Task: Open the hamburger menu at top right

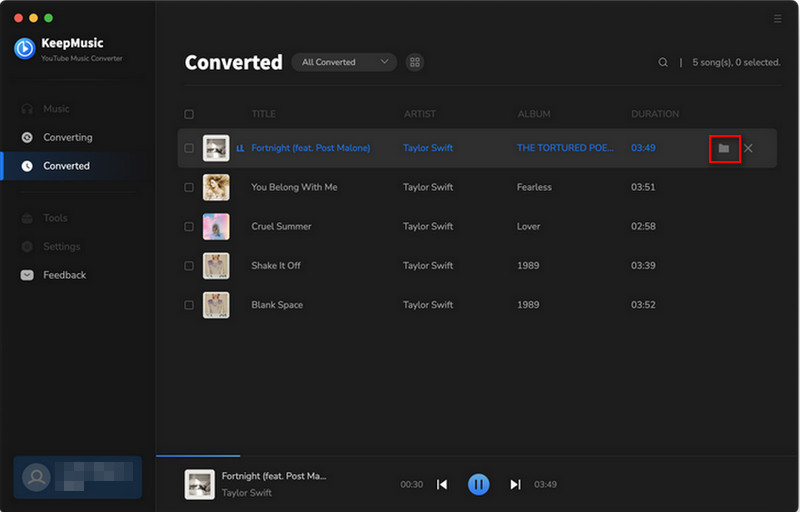Action: (x=778, y=19)
